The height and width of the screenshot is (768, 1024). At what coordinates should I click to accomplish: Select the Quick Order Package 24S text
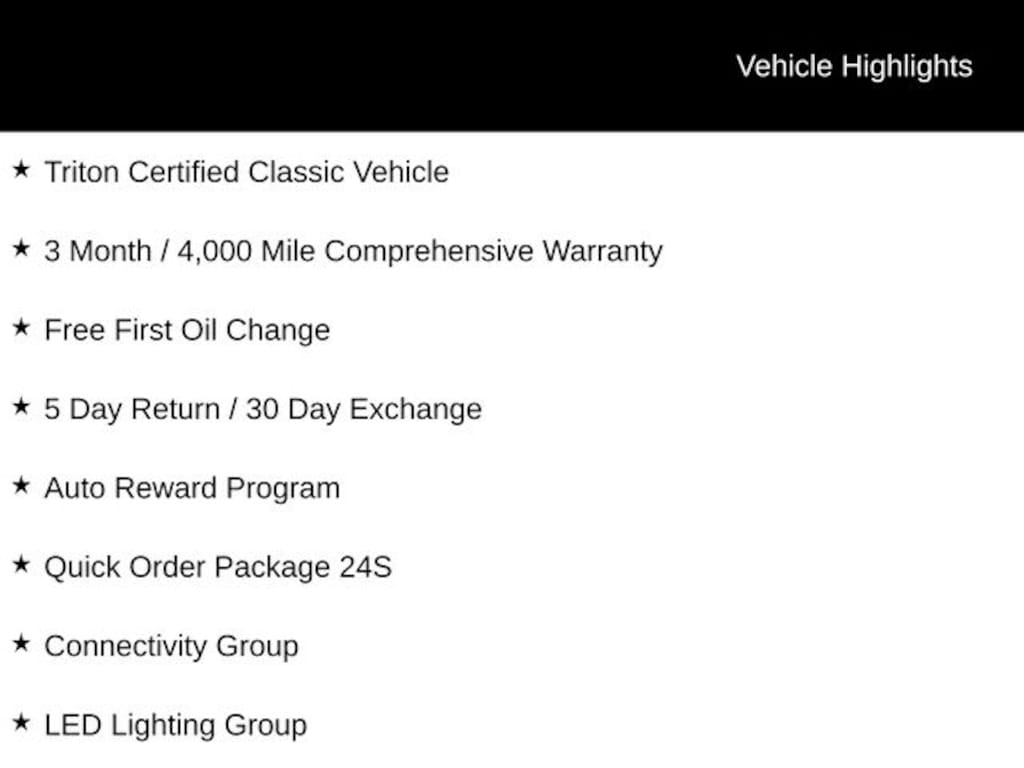218,567
